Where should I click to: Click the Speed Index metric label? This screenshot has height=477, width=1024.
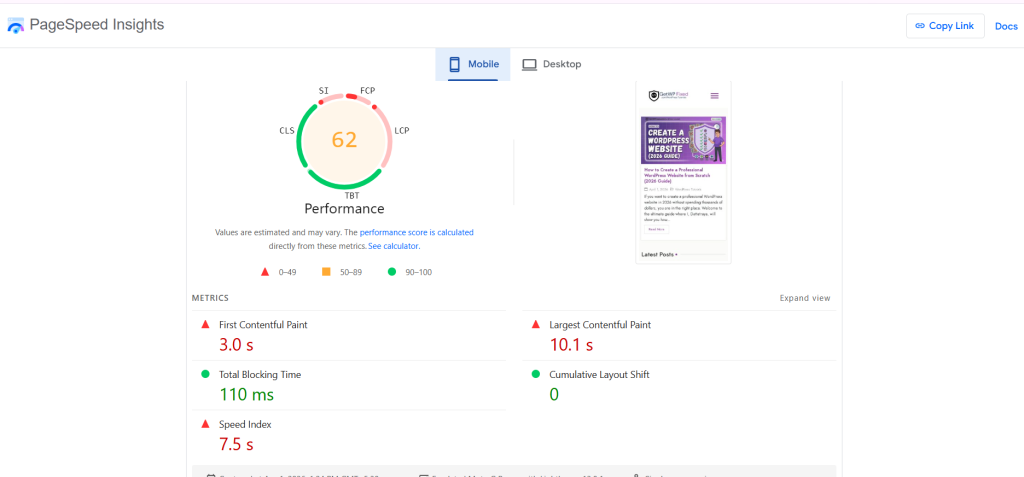(x=245, y=425)
